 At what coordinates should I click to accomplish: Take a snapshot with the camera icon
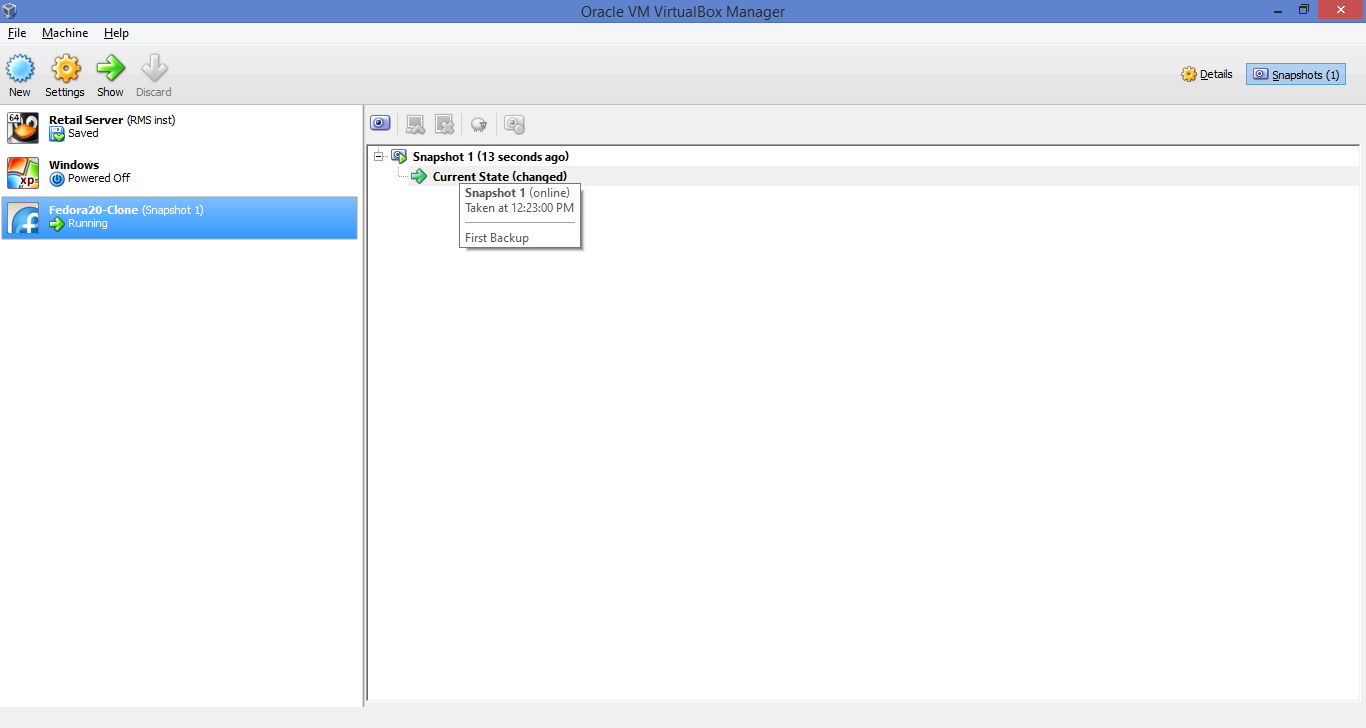click(x=380, y=124)
